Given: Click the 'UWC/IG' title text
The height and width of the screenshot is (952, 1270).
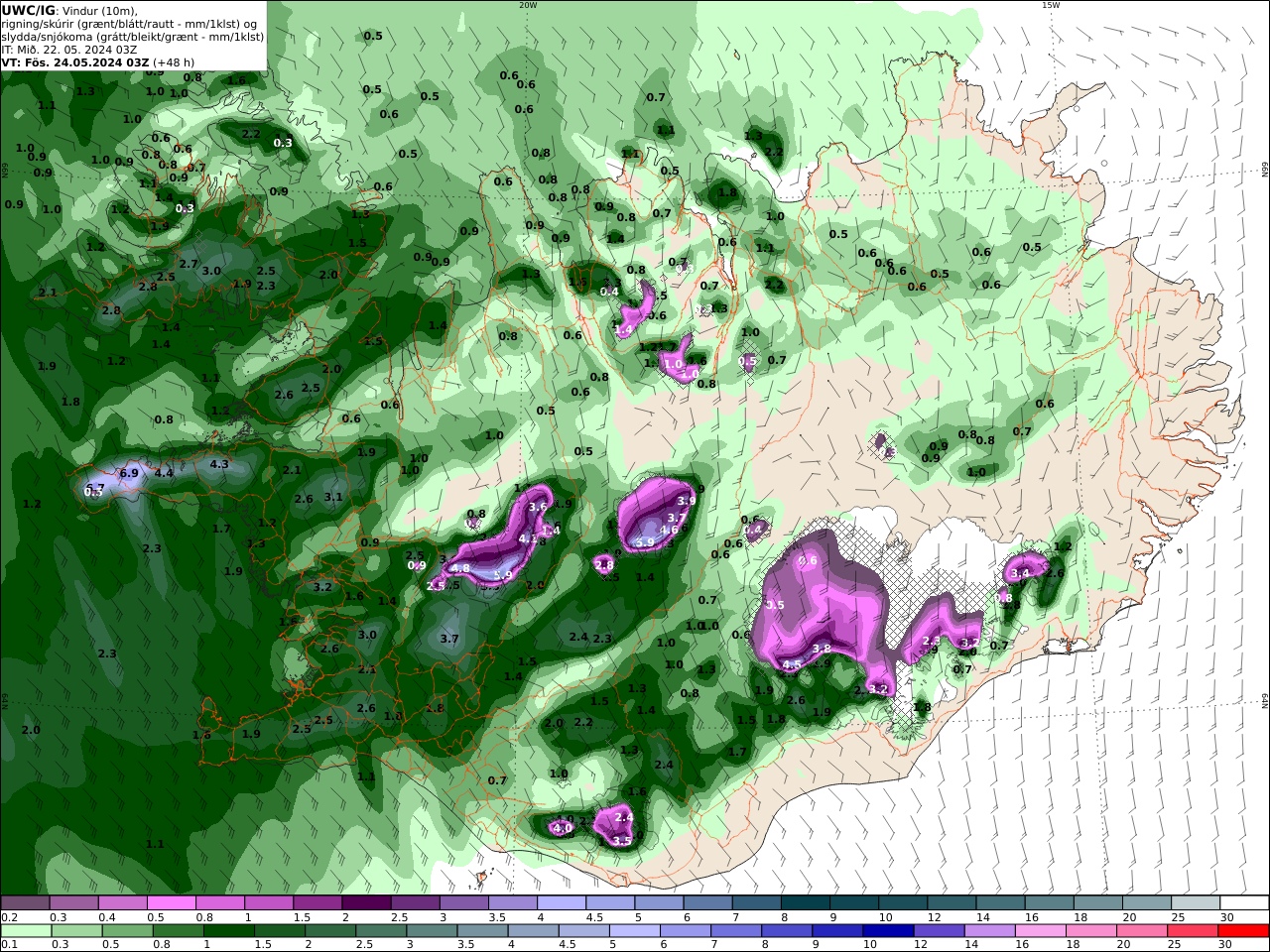Looking at the screenshot, I should click(28, 10).
